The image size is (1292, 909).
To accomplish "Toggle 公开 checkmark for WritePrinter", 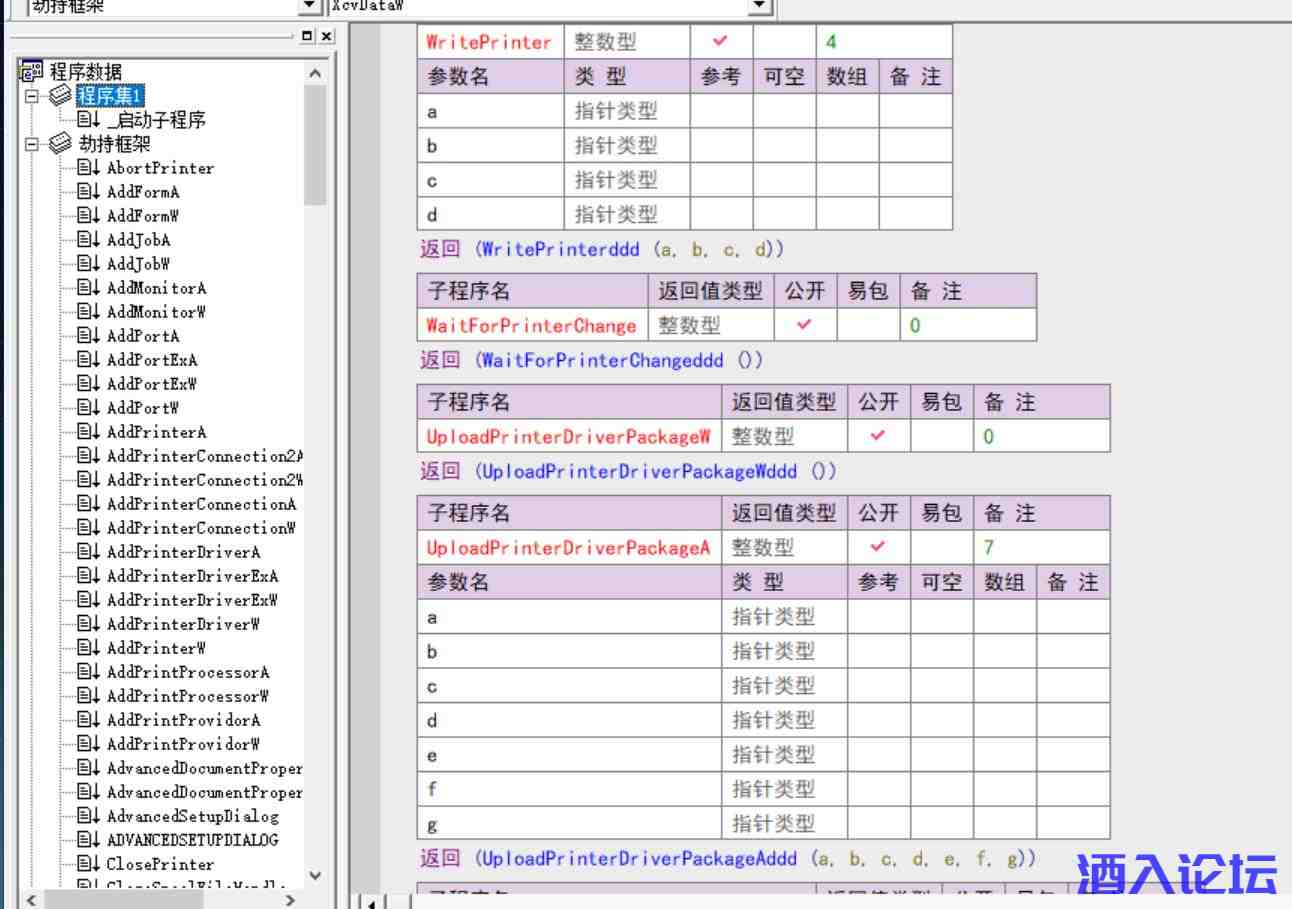I will tap(720, 42).
